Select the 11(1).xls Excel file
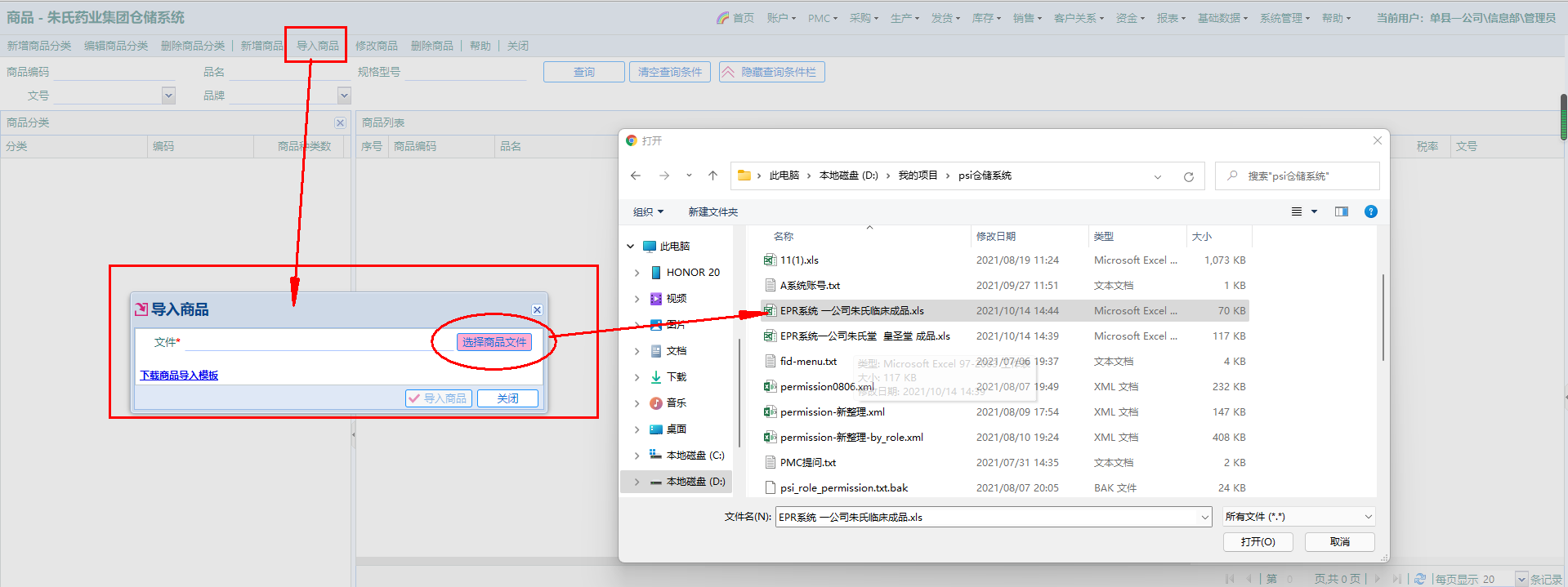This screenshot has width=1568, height=587. click(x=799, y=260)
